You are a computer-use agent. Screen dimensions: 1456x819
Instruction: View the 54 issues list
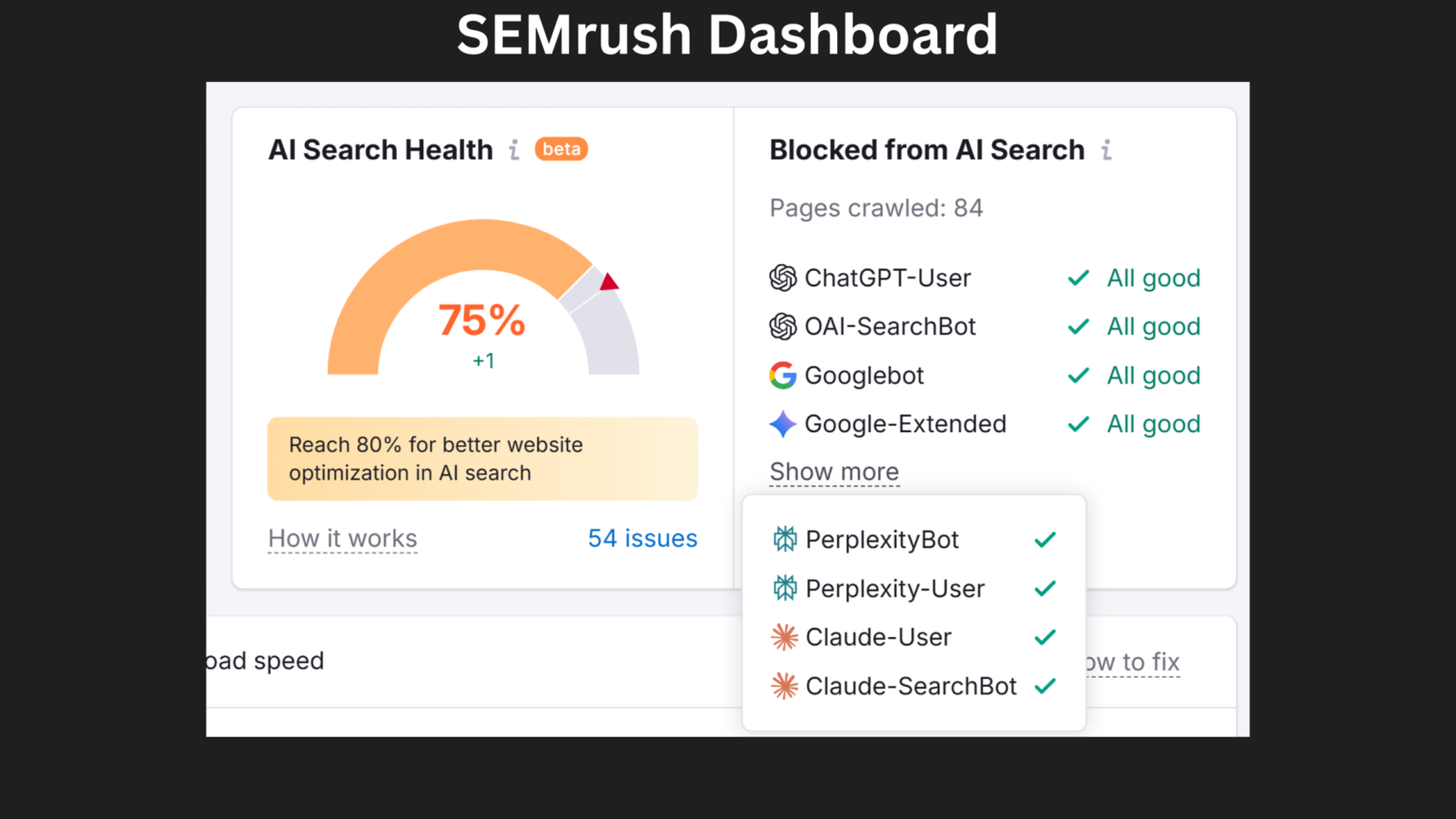642,538
